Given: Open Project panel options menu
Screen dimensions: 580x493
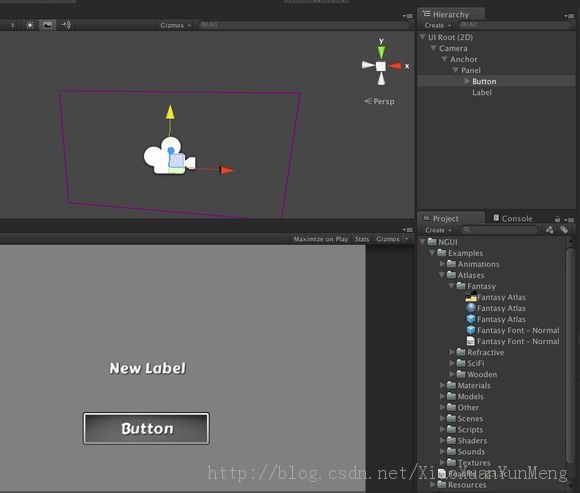Looking at the screenshot, I should tap(570, 220).
